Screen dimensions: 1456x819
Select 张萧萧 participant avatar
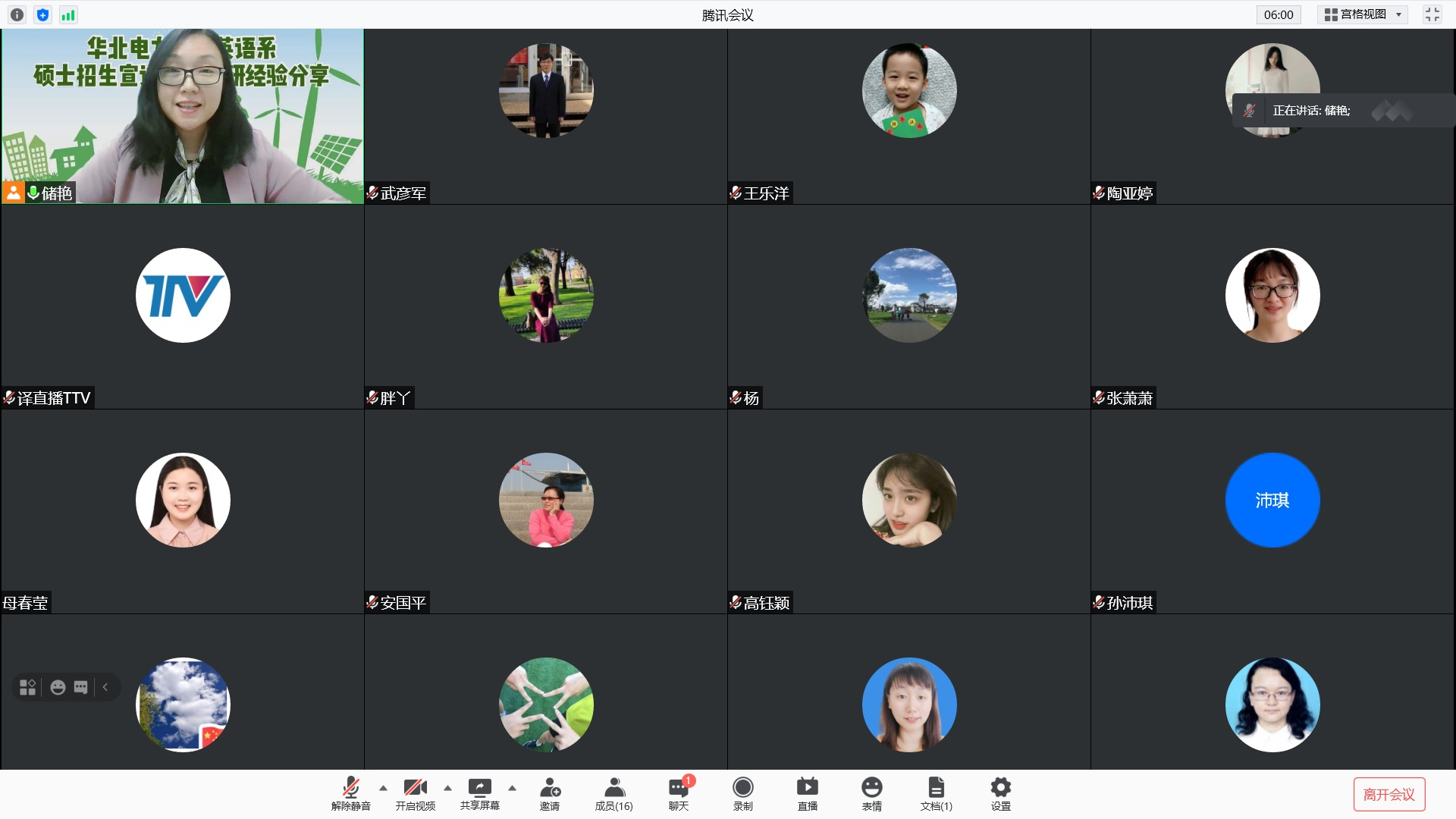click(1272, 295)
